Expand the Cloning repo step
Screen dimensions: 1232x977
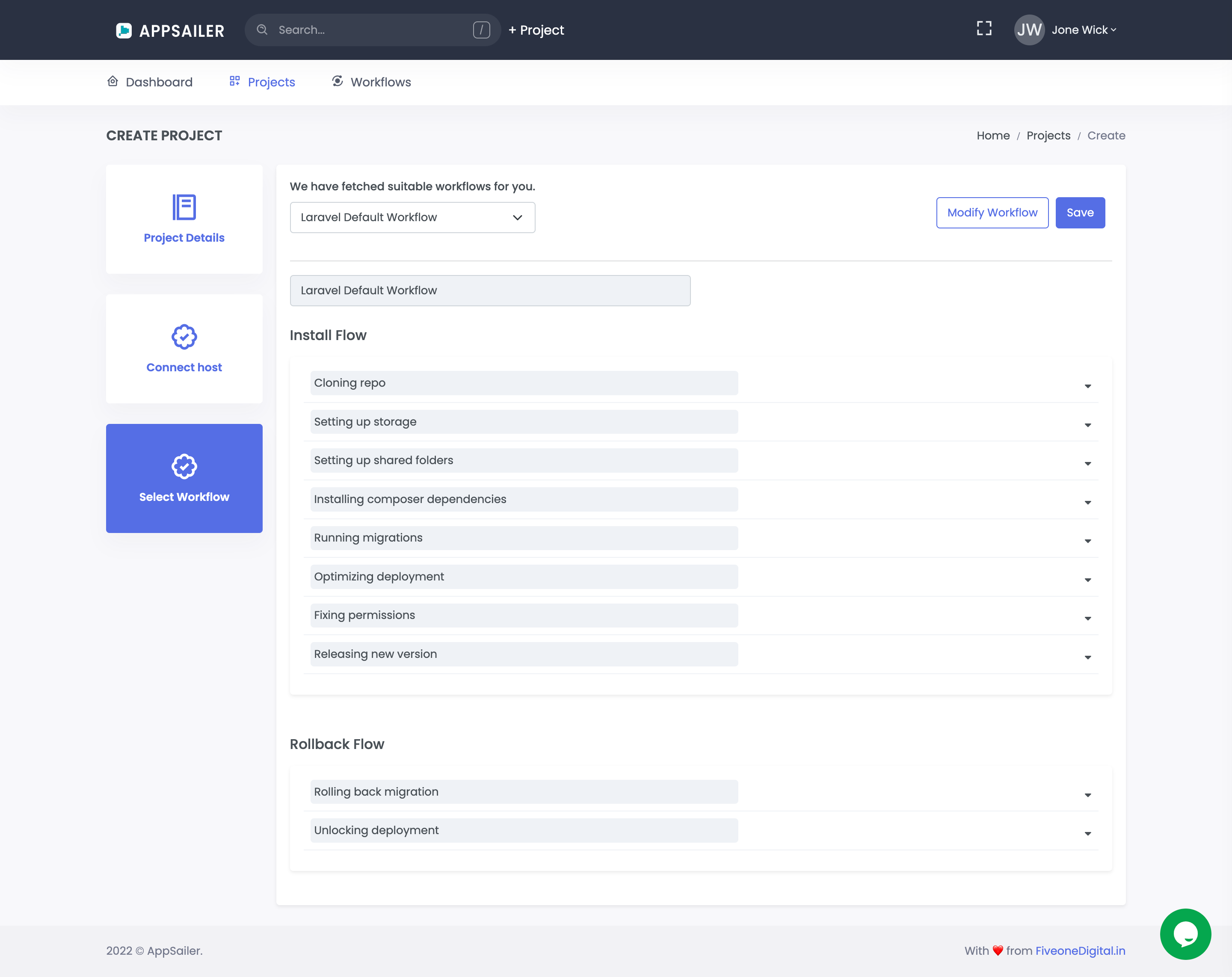1087,387
